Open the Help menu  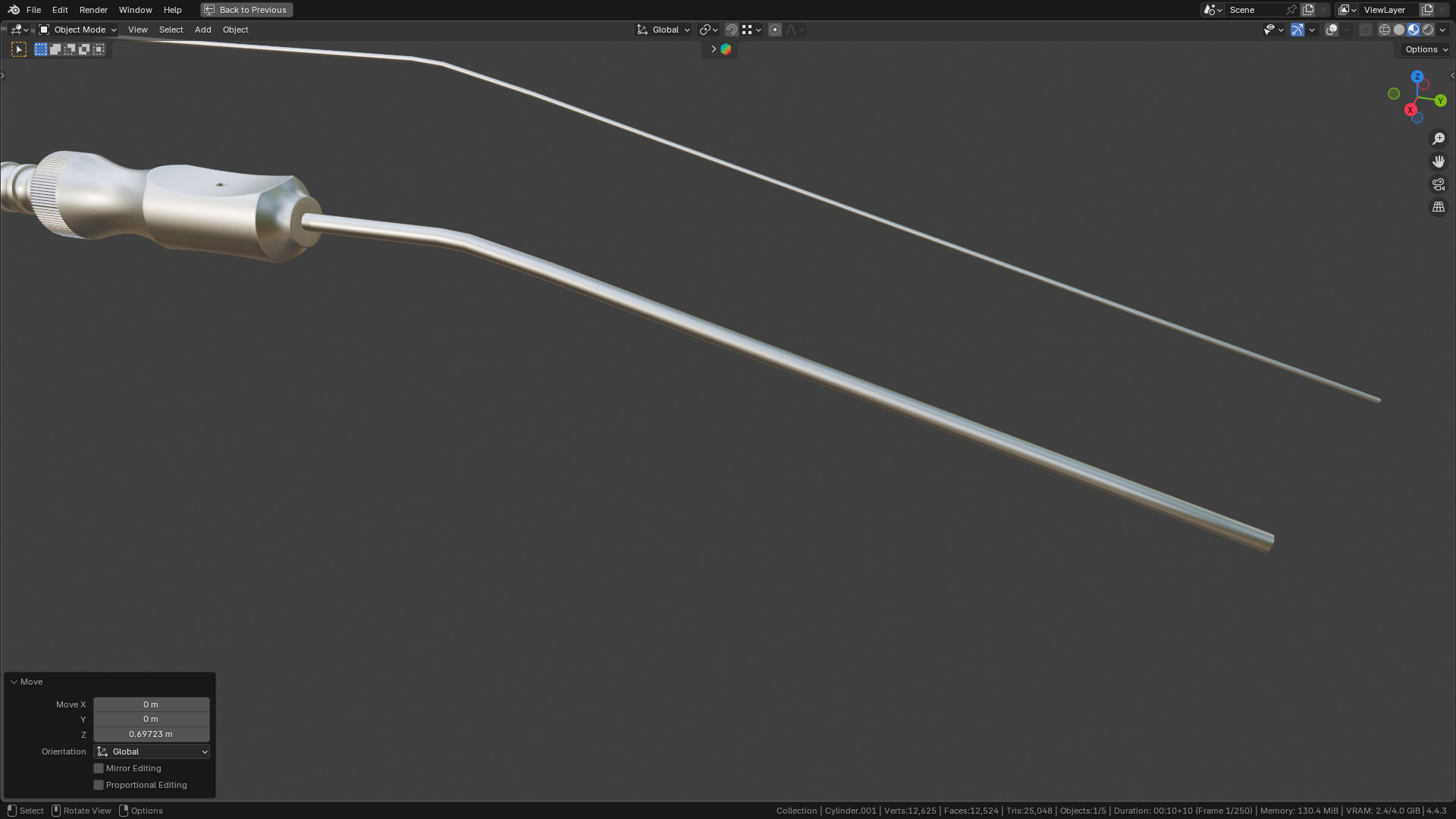172,10
